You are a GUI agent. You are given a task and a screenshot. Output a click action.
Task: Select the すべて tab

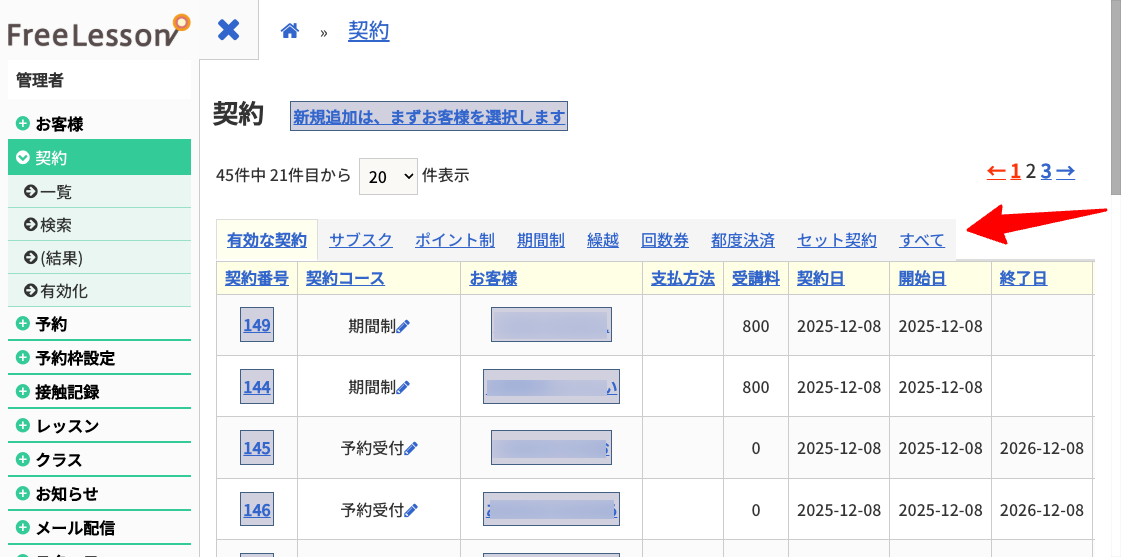click(921, 240)
